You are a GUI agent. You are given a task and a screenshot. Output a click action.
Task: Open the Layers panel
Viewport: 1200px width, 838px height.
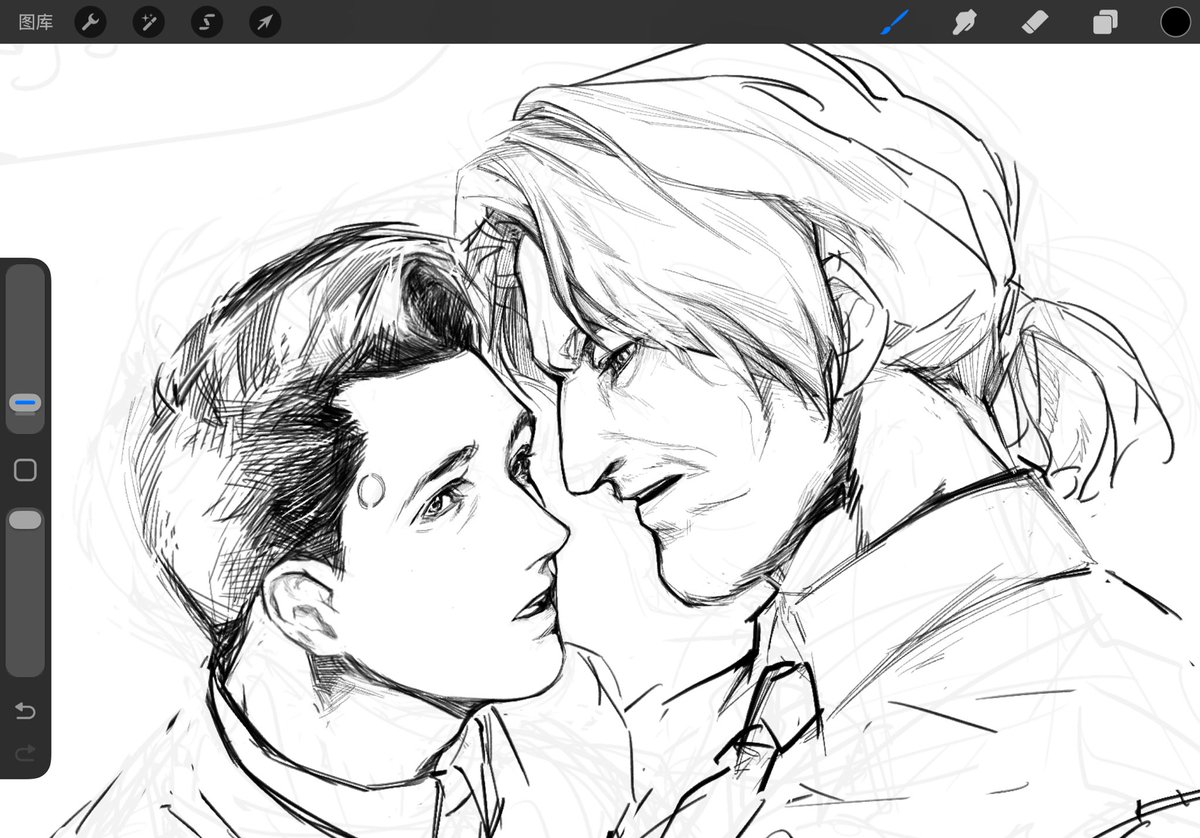pyautogui.click(x=1105, y=22)
